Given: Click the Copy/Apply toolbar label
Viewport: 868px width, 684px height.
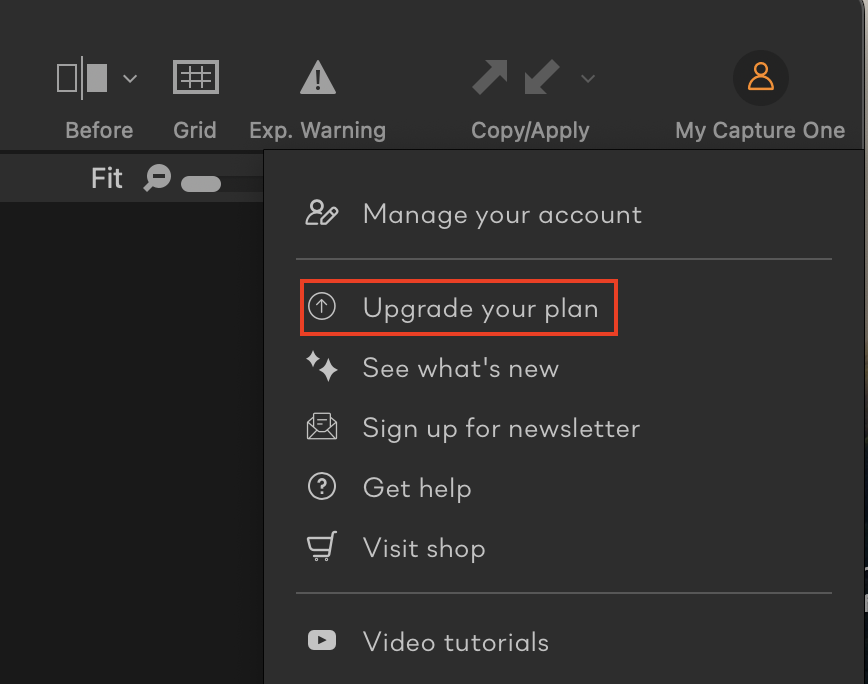Looking at the screenshot, I should click(530, 131).
